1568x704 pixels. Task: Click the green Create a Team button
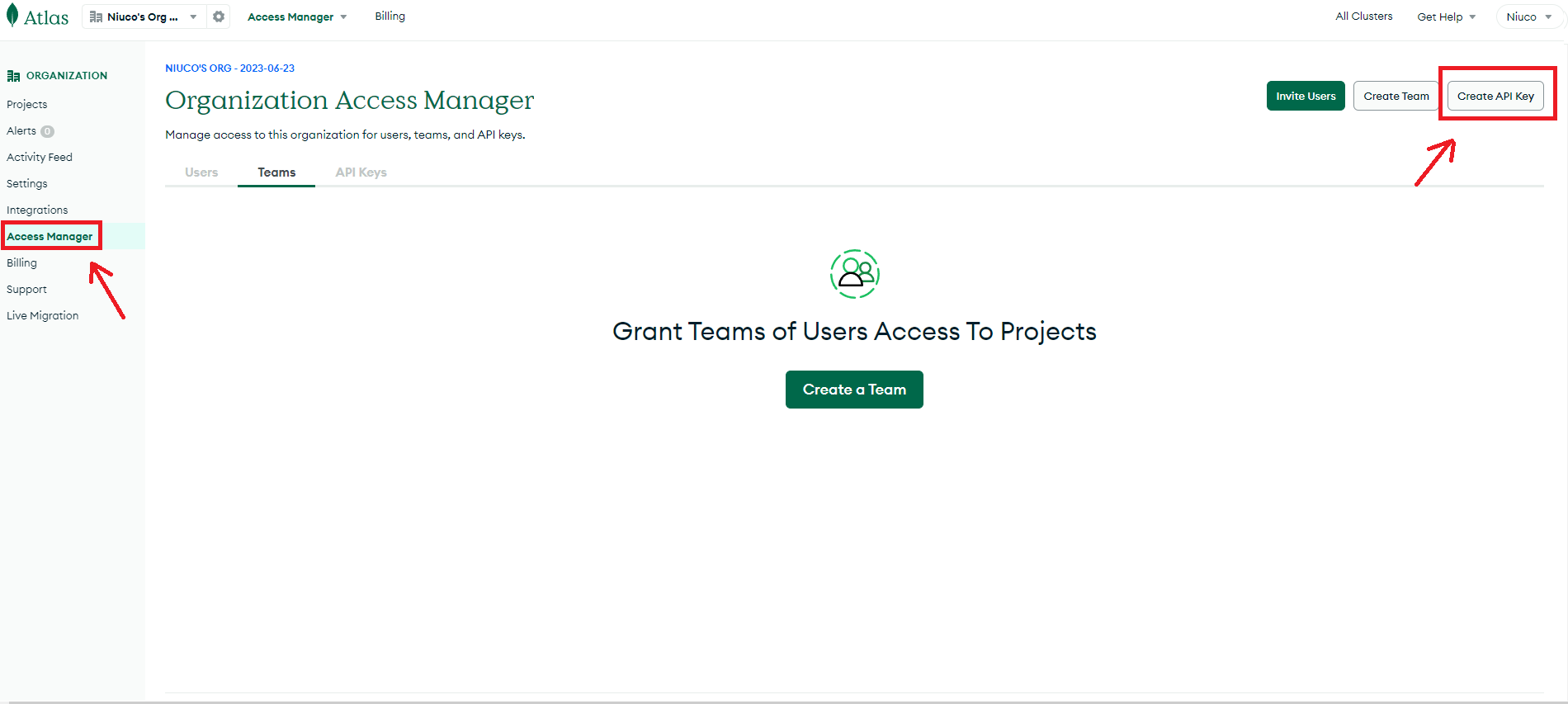[854, 390]
